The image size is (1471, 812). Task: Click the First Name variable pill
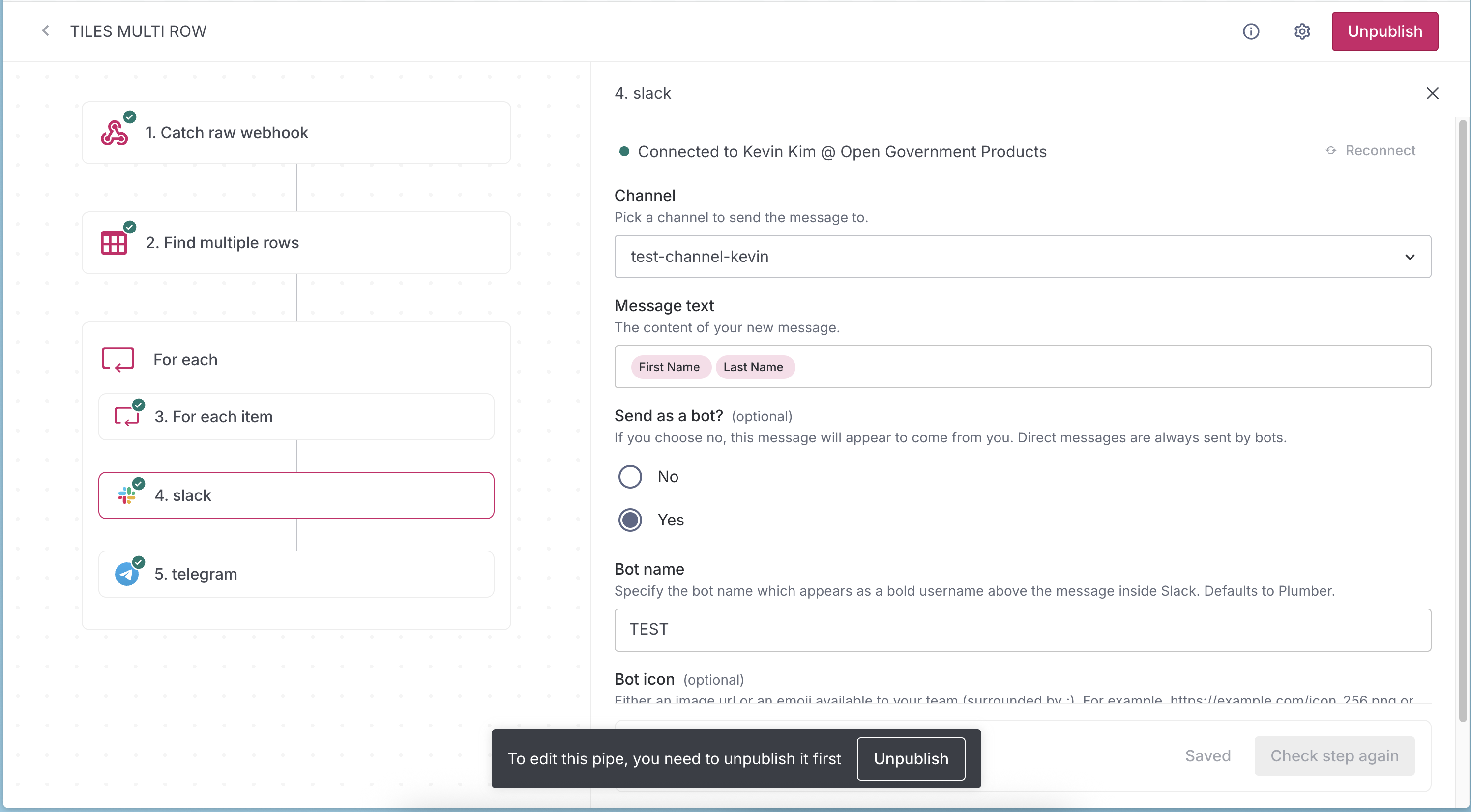pyautogui.click(x=669, y=367)
